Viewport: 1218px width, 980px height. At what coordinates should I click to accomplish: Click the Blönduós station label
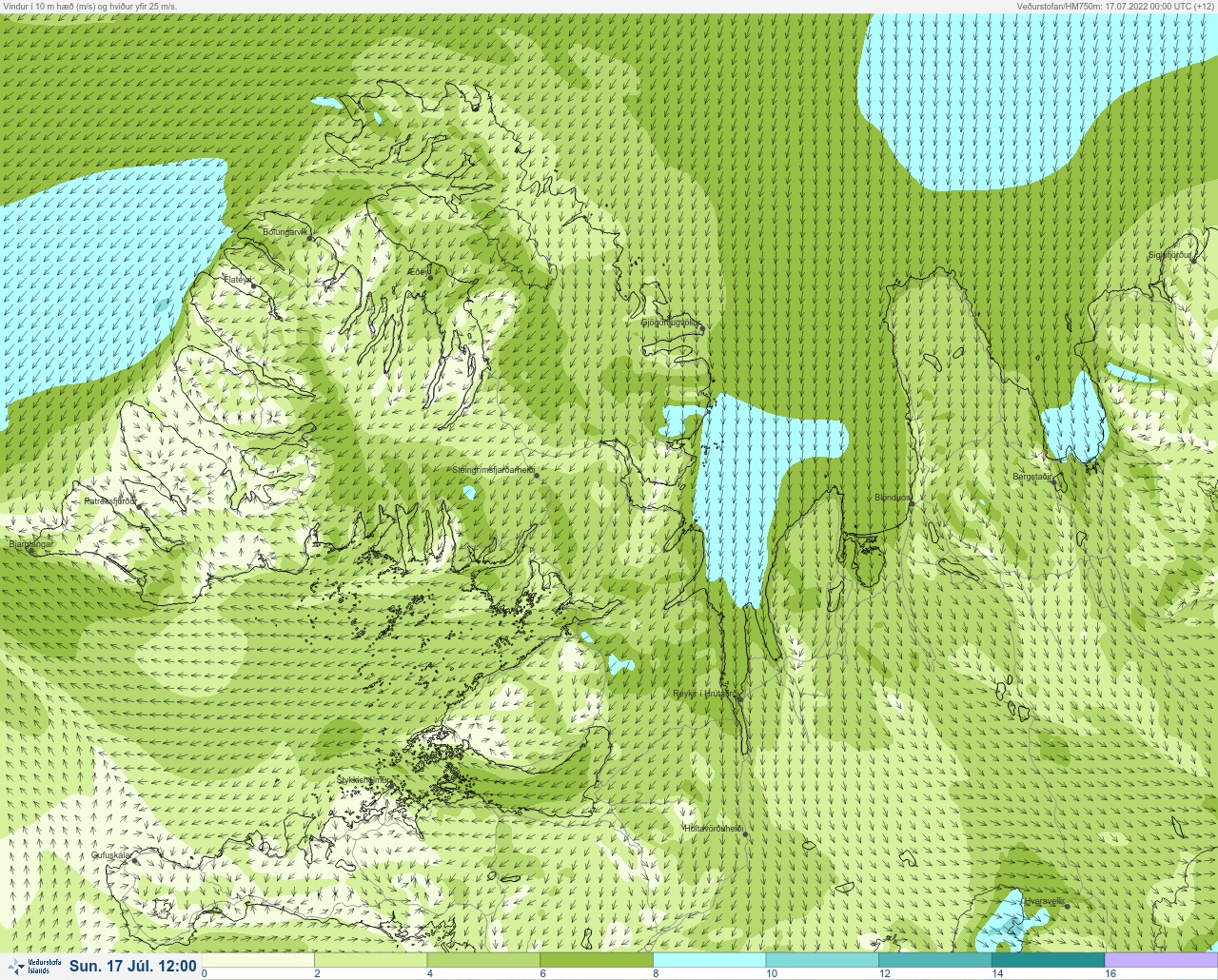tap(893, 498)
